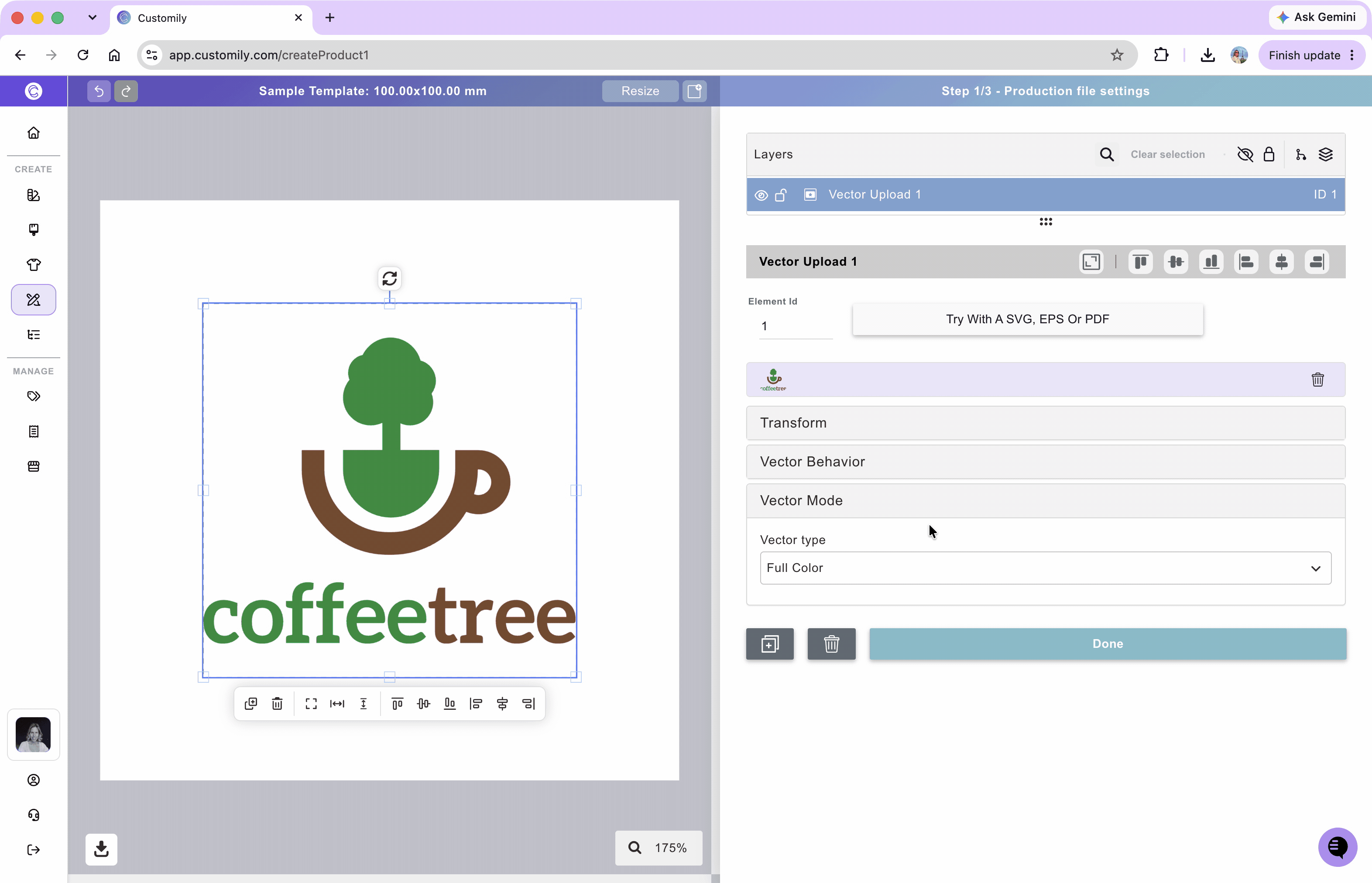The width and height of the screenshot is (1372, 883).
Task: Click the Done button
Action: pos(1107,644)
